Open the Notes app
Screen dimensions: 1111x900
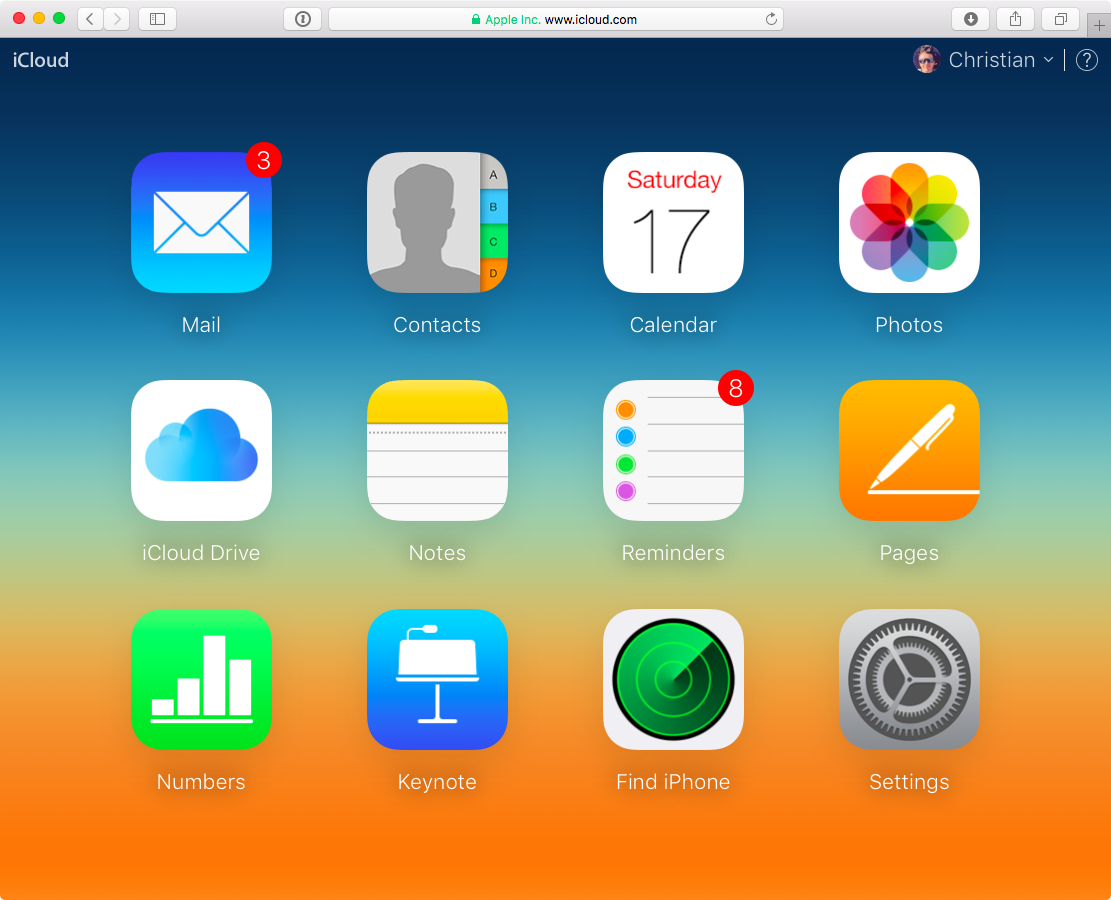click(437, 451)
